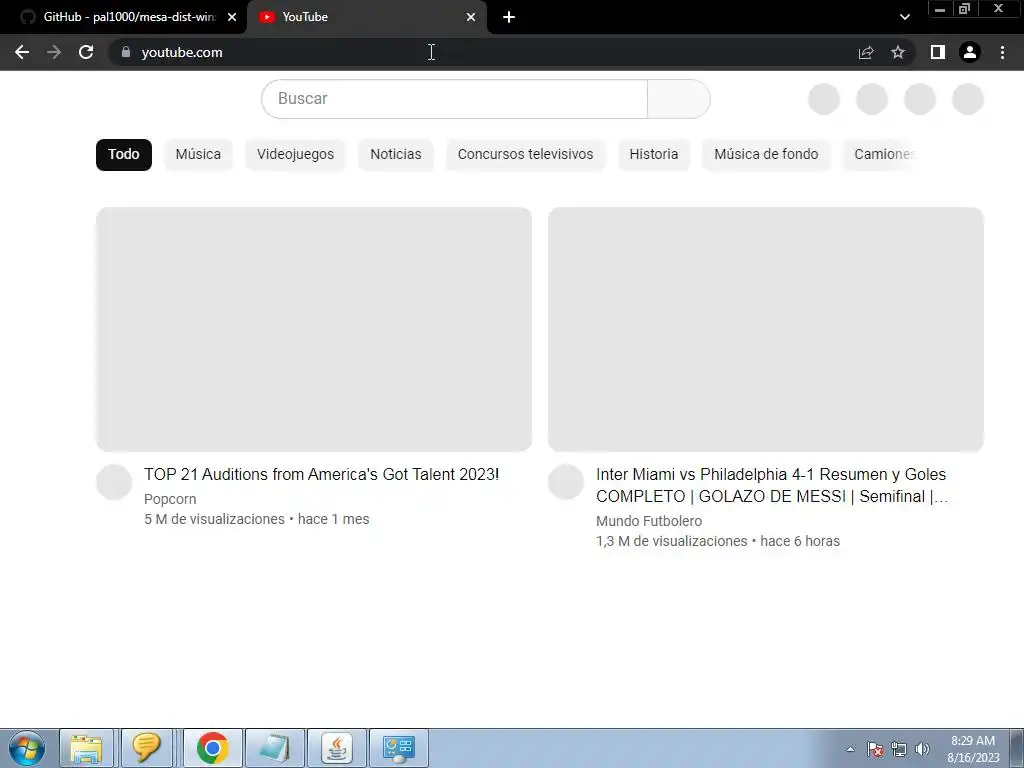Click the Mundo Futbolero channel avatar

pos(566,482)
